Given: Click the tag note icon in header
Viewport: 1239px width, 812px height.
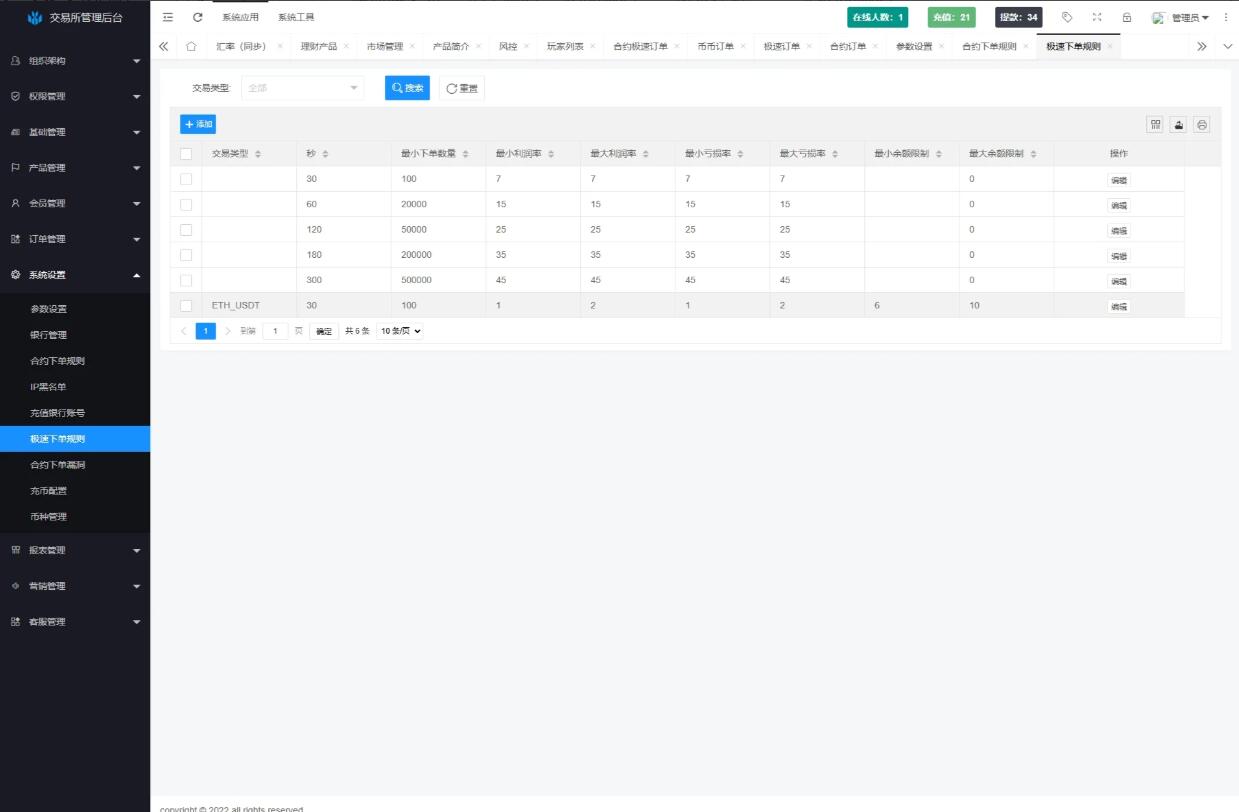Looking at the screenshot, I should [x=1067, y=17].
